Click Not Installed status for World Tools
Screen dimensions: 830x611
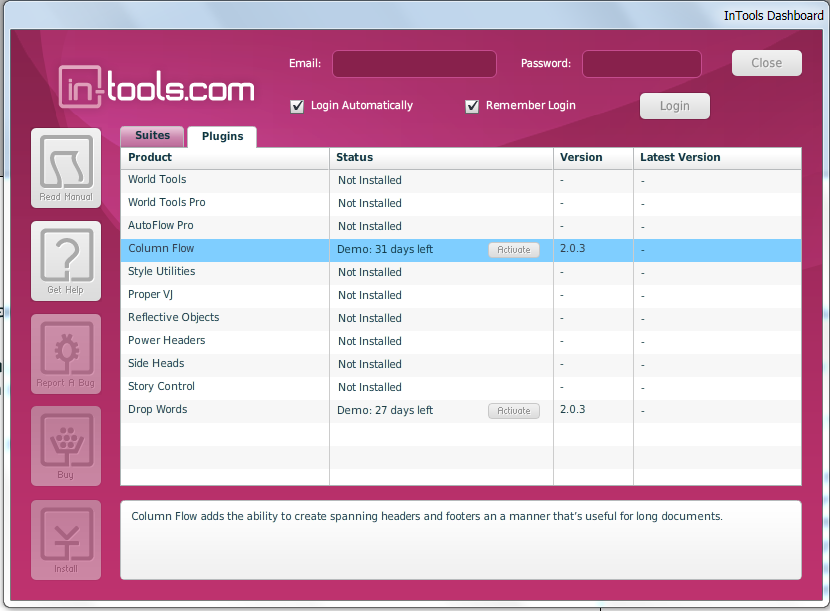click(370, 181)
